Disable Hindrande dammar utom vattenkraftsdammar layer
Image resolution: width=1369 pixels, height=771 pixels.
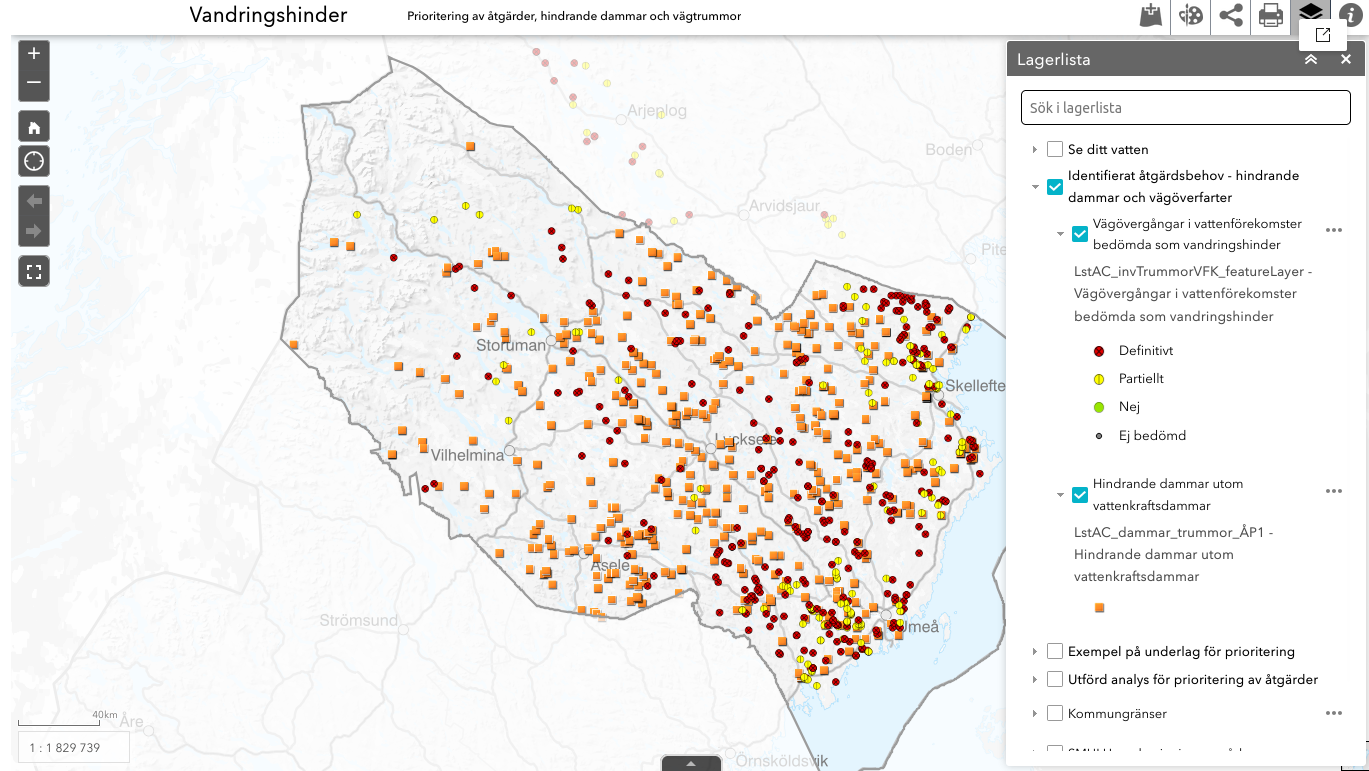[1079, 494]
